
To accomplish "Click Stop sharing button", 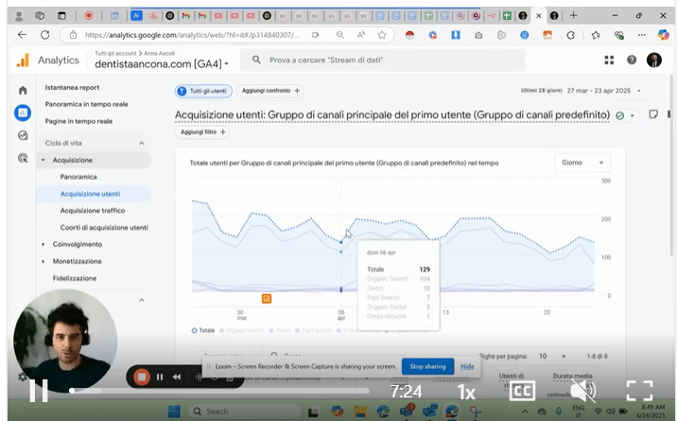I will tap(427, 366).
